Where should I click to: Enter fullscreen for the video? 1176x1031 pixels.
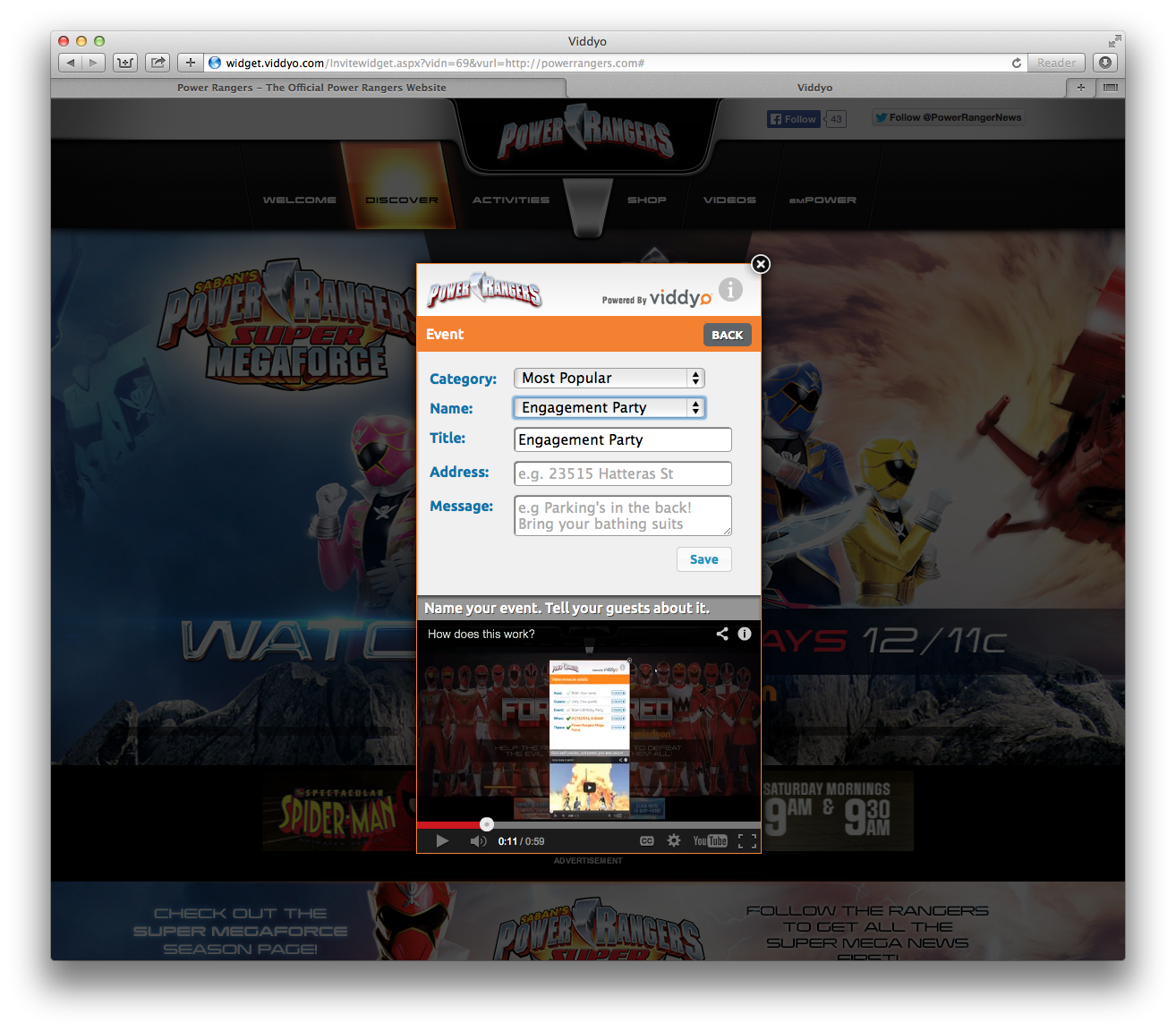[x=747, y=841]
